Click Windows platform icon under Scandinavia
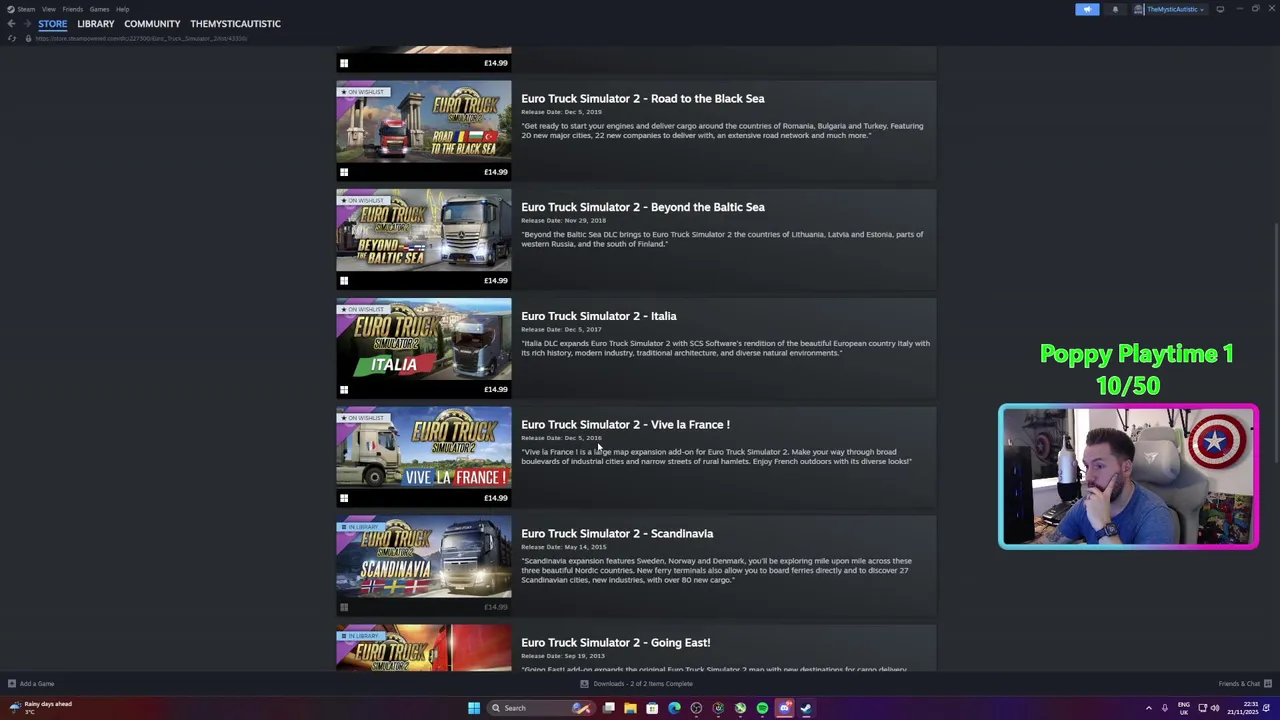Viewport: 1280px width, 720px height. pyautogui.click(x=344, y=607)
